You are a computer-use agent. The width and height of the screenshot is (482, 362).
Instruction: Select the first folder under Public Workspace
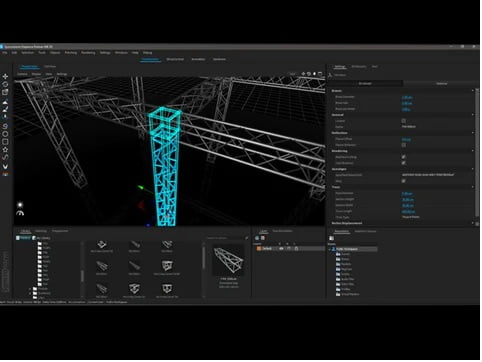coord(343,254)
